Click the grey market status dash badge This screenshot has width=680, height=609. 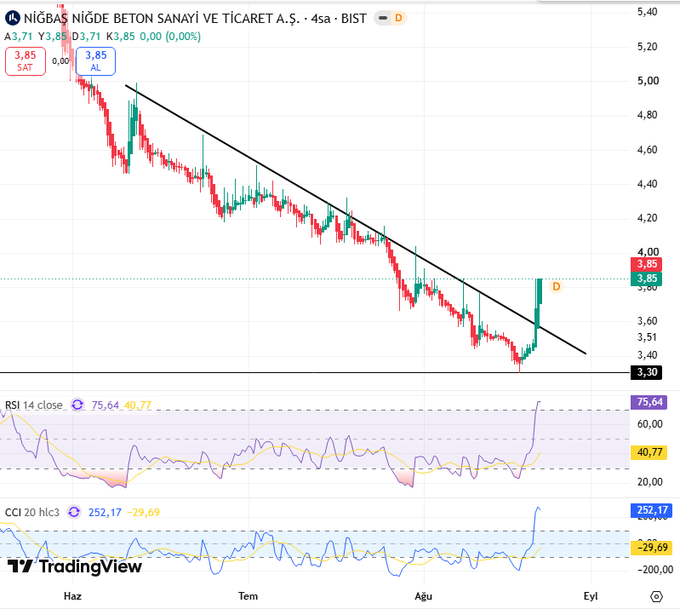(x=383, y=18)
